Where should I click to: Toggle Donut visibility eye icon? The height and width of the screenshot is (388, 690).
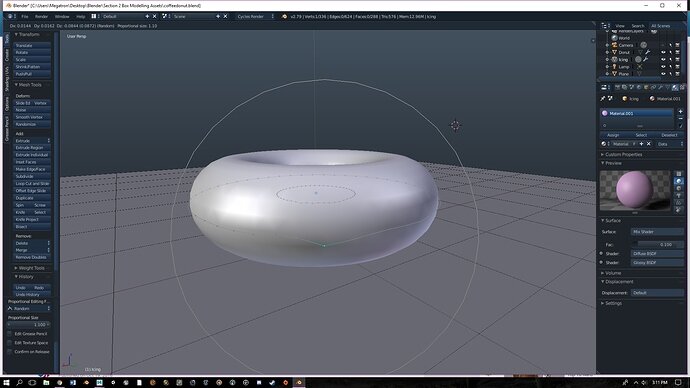[663, 52]
